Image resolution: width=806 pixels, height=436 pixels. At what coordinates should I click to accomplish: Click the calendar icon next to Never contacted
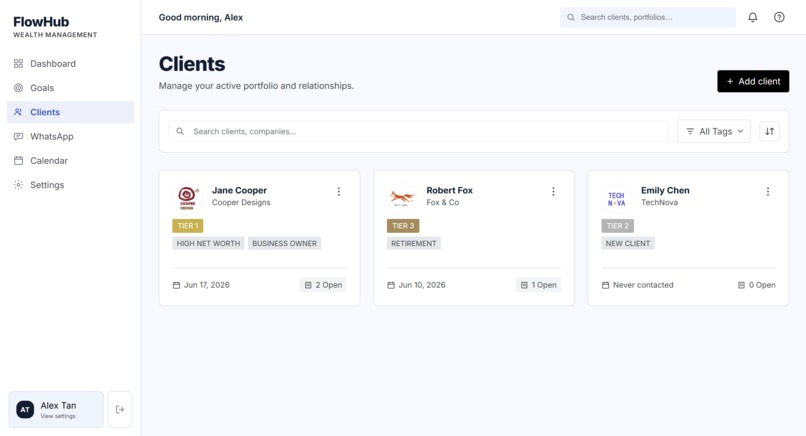pyautogui.click(x=606, y=285)
